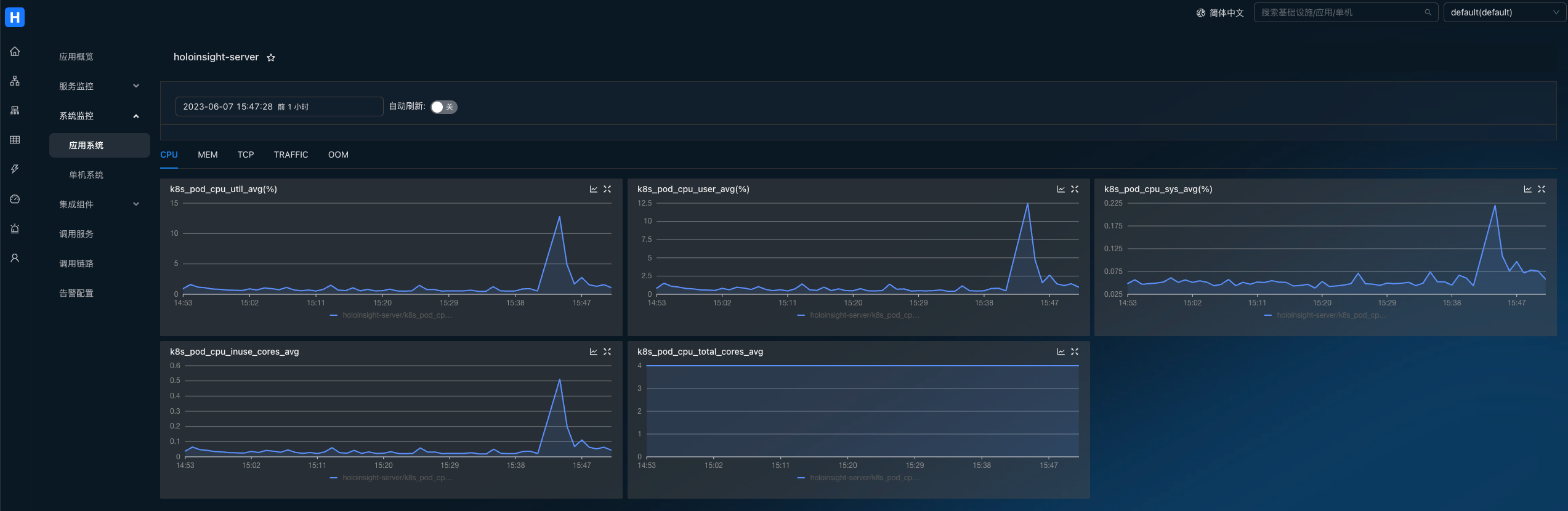
Task: Open chart view icon for k8s_pod_cpu_total_cores_avg
Action: pyautogui.click(x=1061, y=352)
